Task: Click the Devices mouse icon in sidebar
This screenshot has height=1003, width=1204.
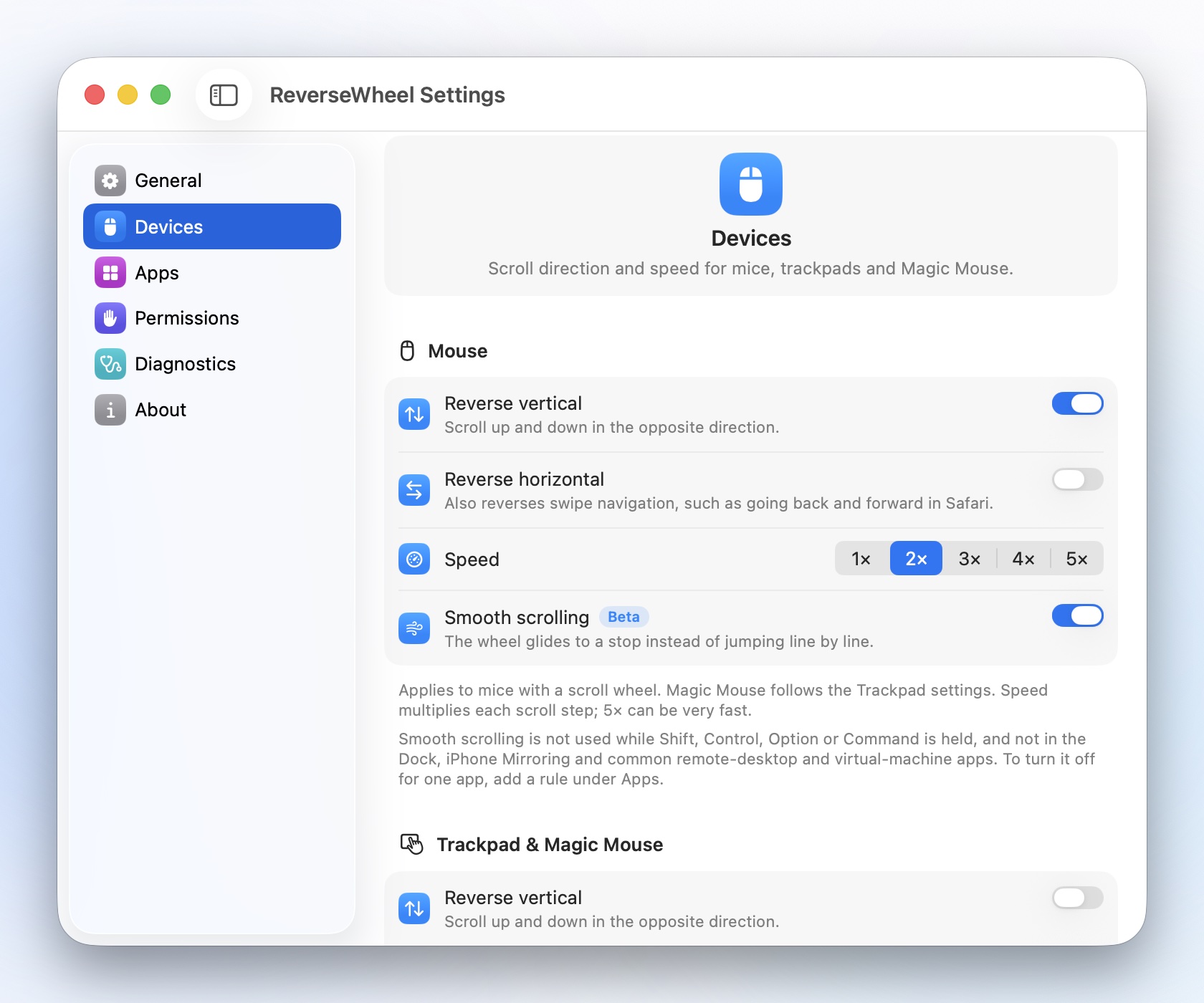Action: click(x=110, y=226)
